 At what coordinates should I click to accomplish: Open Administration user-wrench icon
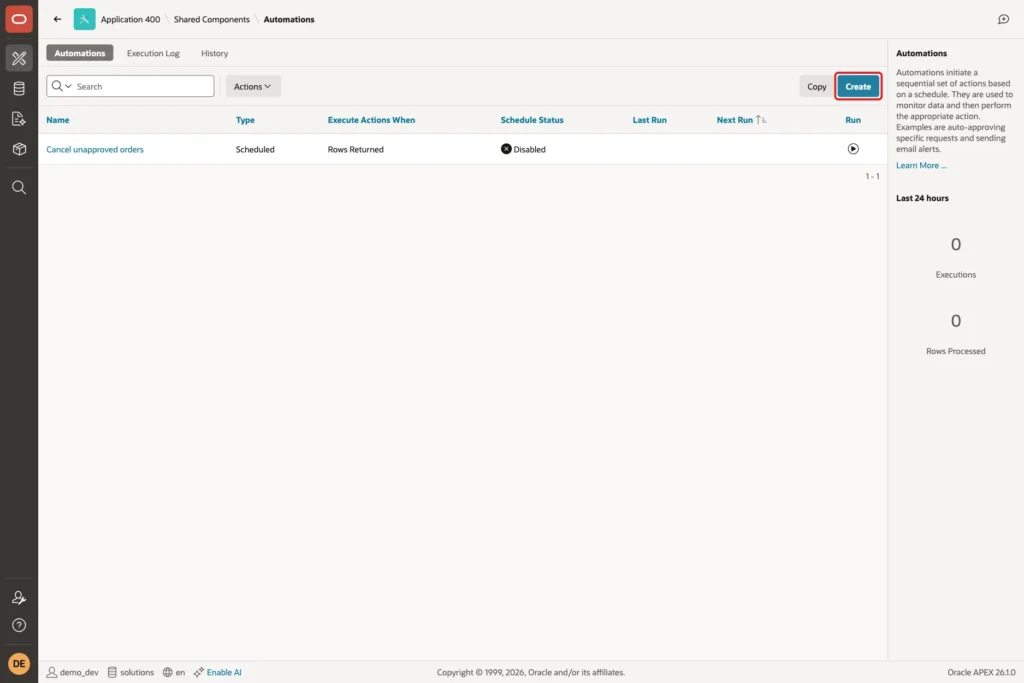point(19,597)
